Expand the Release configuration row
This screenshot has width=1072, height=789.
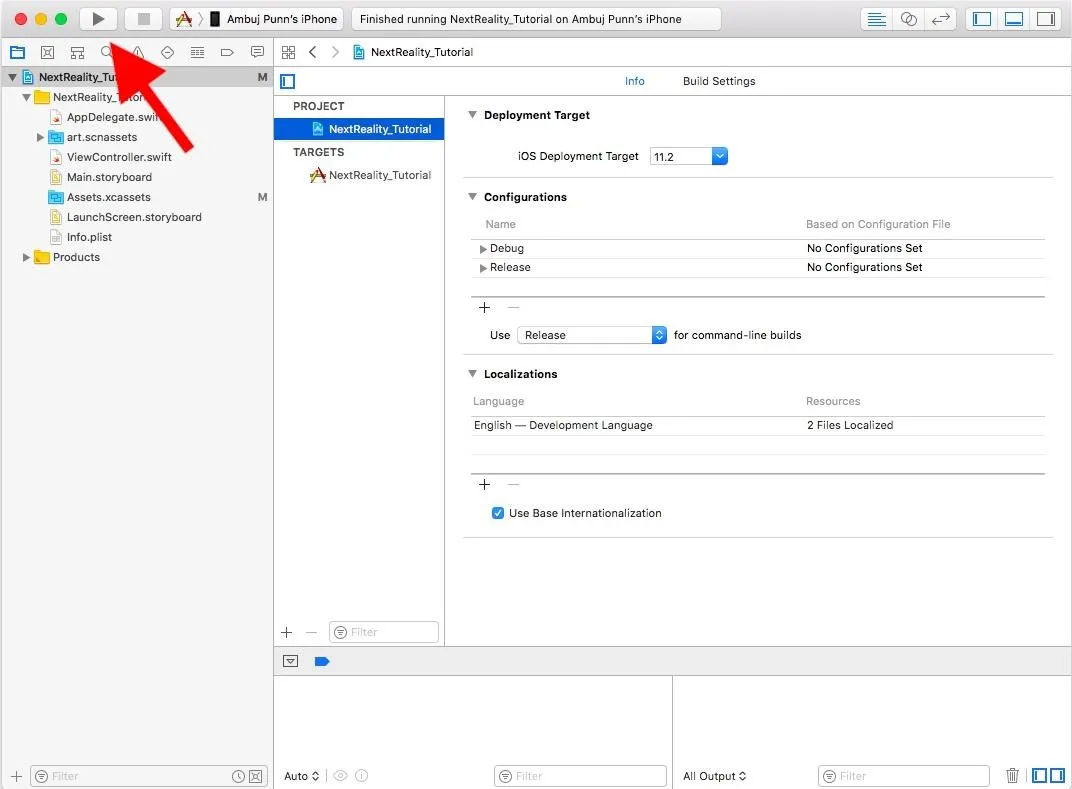click(x=483, y=268)
